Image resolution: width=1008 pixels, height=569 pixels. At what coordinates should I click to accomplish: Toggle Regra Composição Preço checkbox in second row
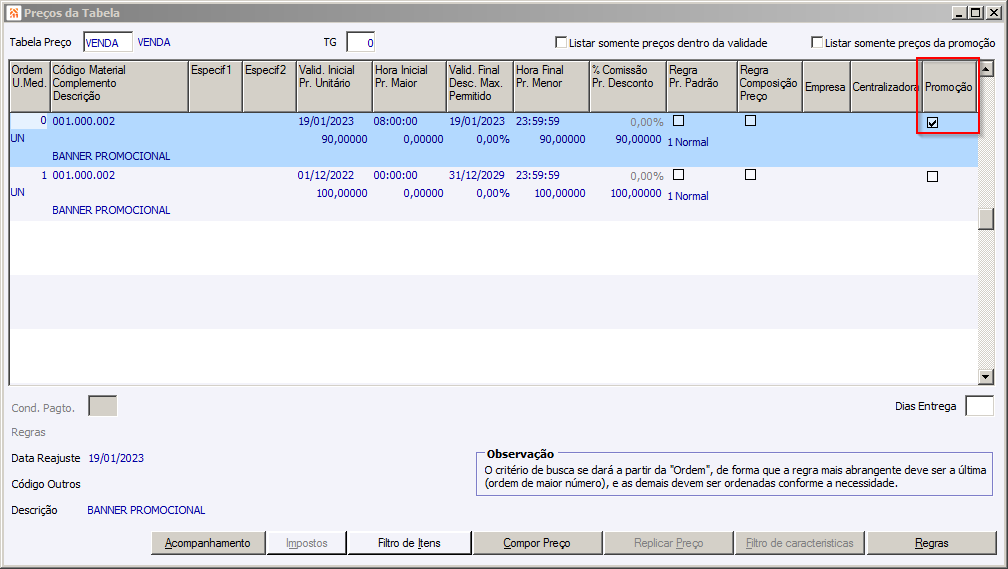pyautogui.click(x=750, y=174)
